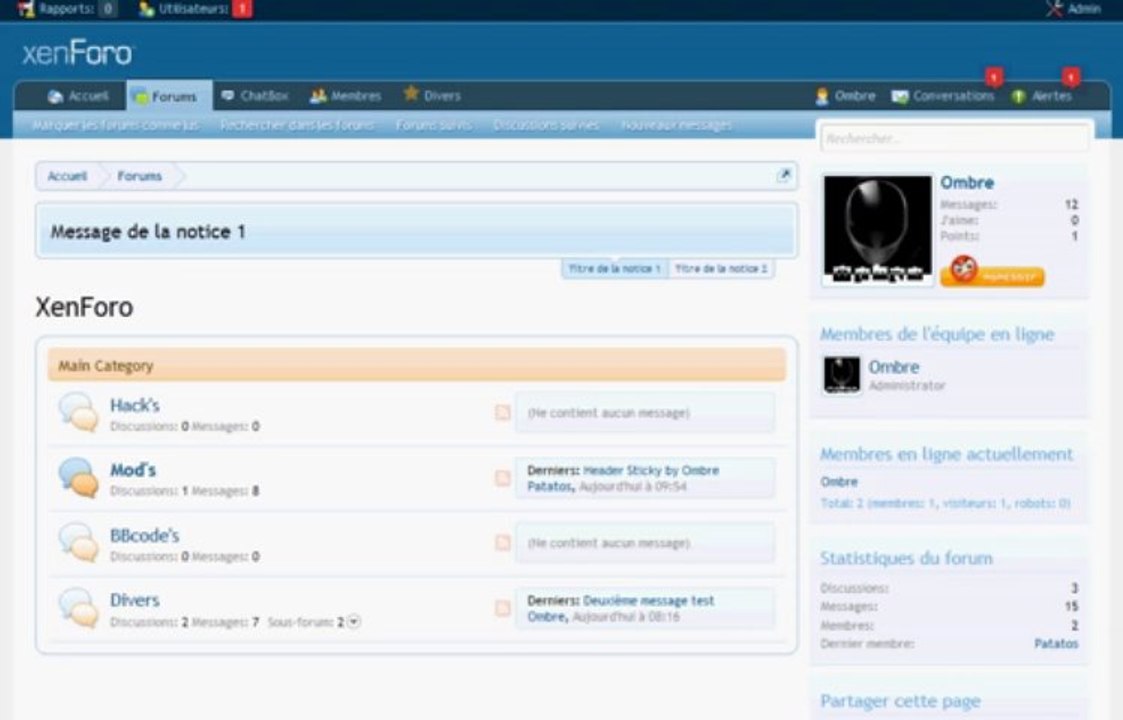Open Ombre Administrator profile link
This screenshot has width=1123, height=720.
tap(894, 367)
